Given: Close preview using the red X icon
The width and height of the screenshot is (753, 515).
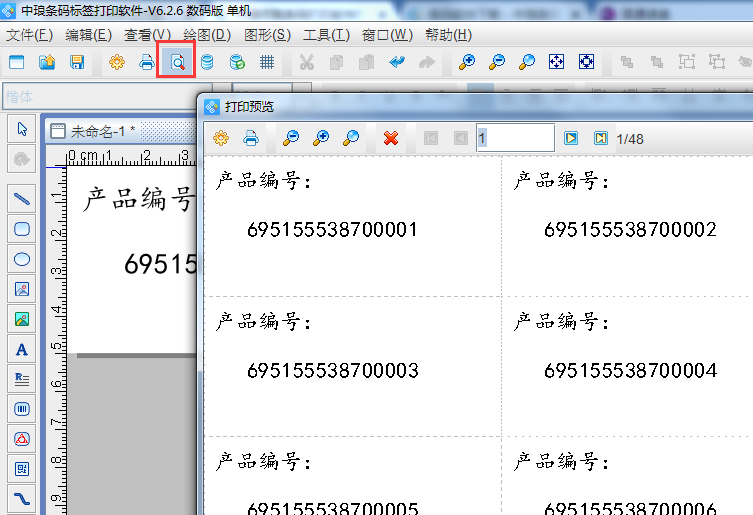Looking at the screenshot, I should [x=391, y=138].
